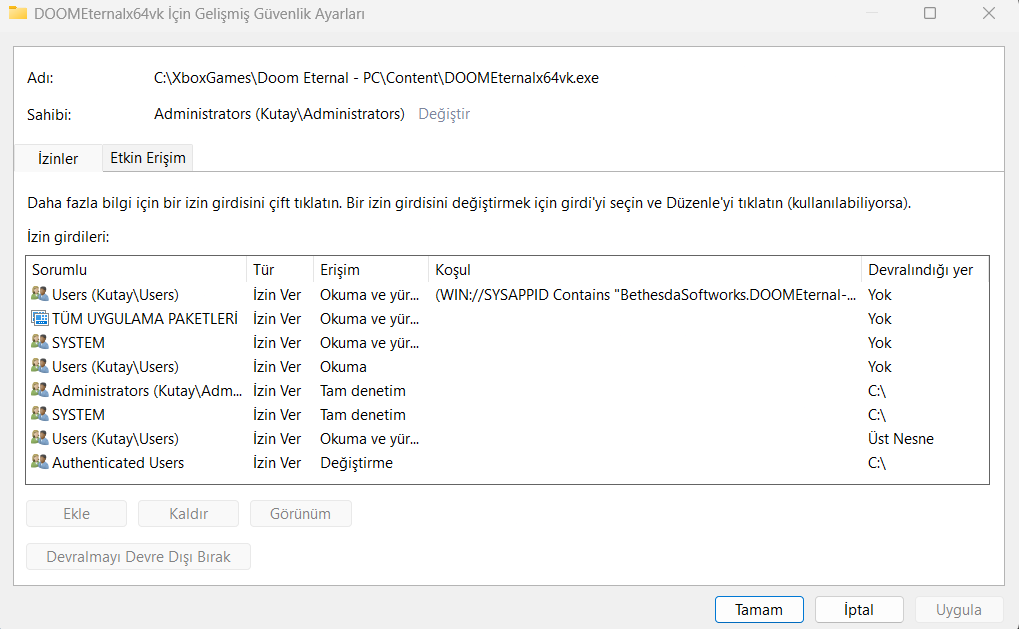Viewport: 1019px width, 629px height.
Task: Click the group icon beside Administrators (Kutay\Adm...)
Action: (x=40, y=390)
